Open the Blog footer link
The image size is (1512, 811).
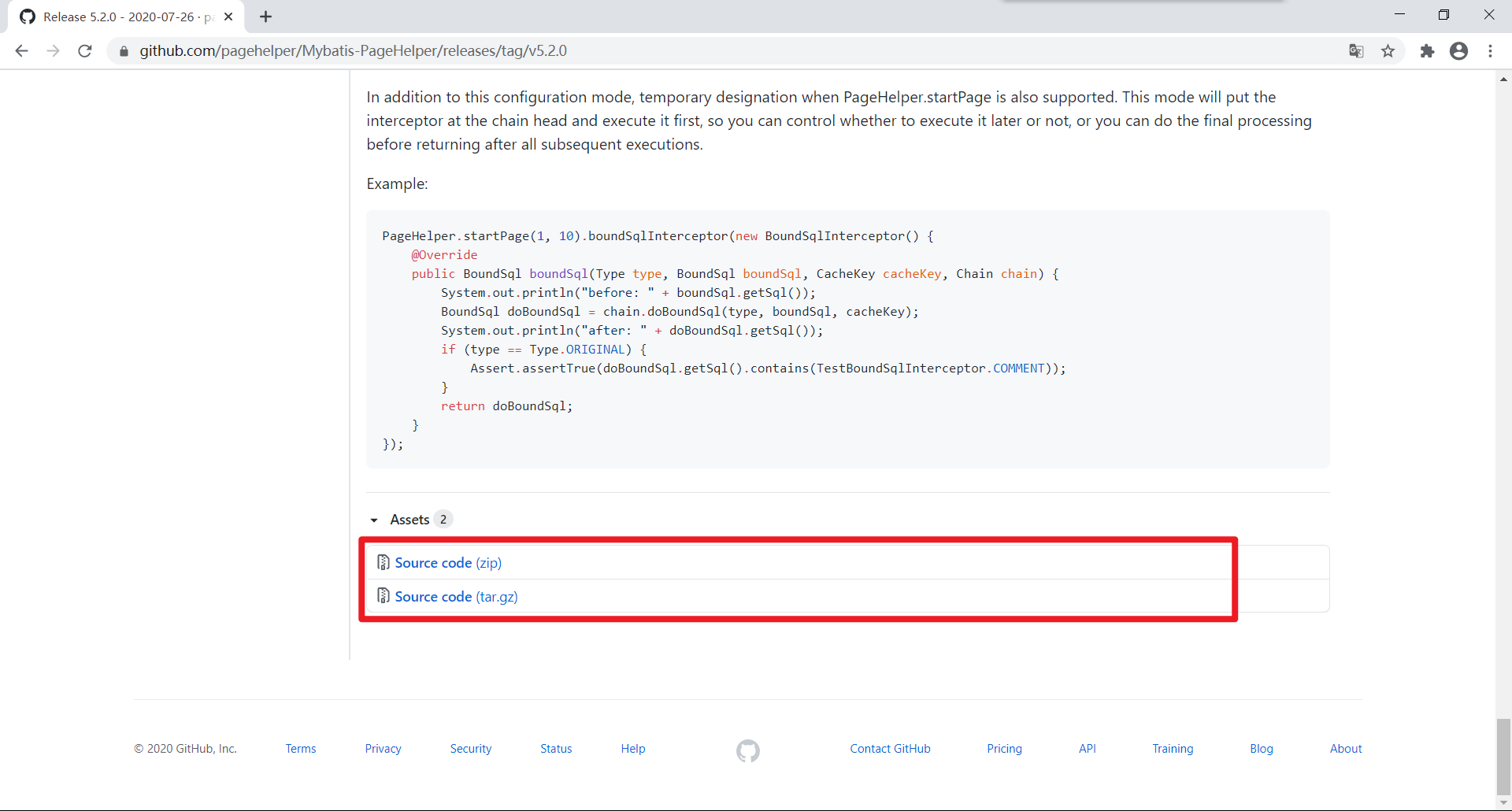pos(1262,749)
